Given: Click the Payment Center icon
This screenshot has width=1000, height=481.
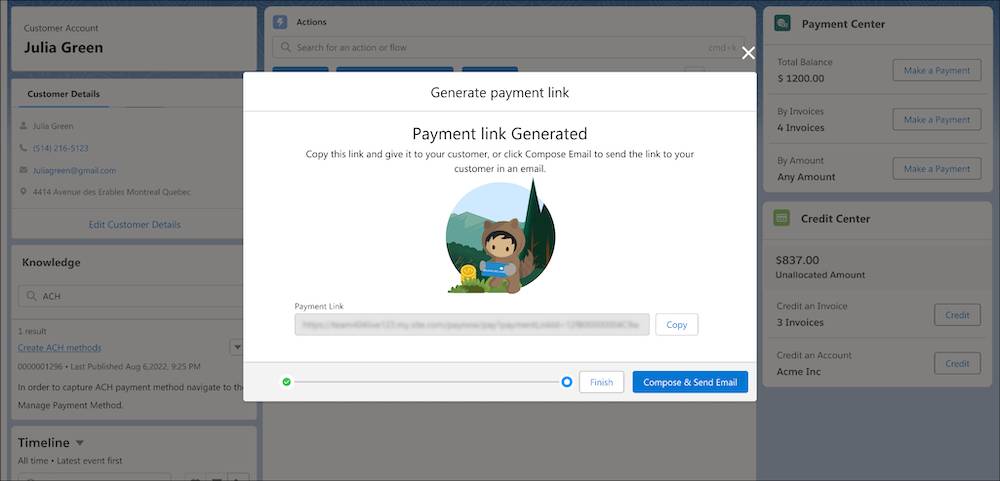Looking at the screenshot, I should [783, 24].
